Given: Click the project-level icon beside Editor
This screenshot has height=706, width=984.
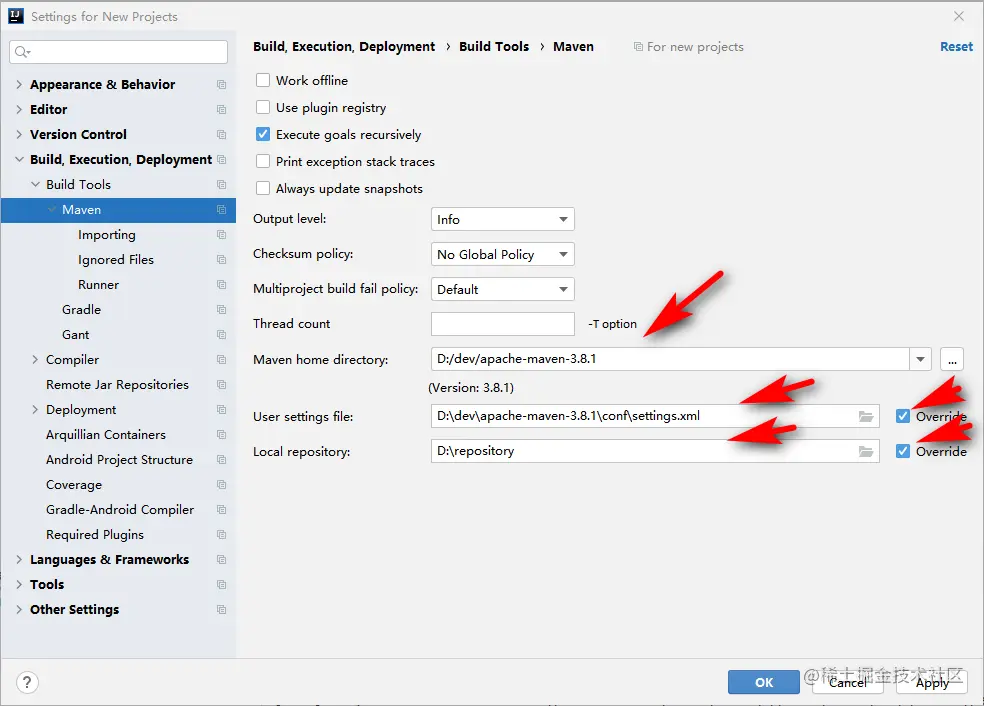Looking at the screenshot, I should click(x=222, y=110).
